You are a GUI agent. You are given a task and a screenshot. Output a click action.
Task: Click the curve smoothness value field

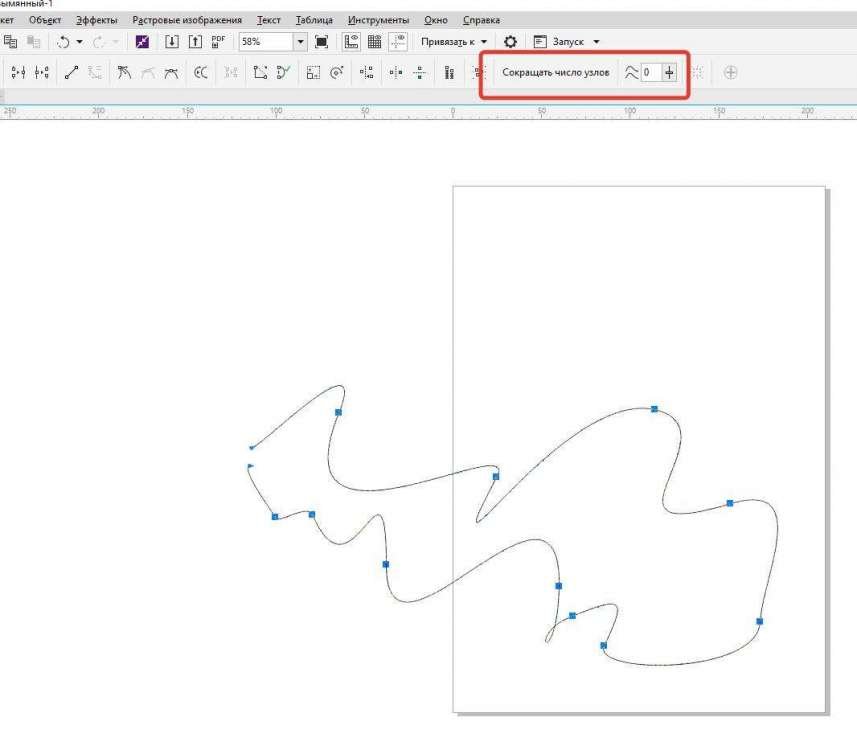tap(650, 72)
